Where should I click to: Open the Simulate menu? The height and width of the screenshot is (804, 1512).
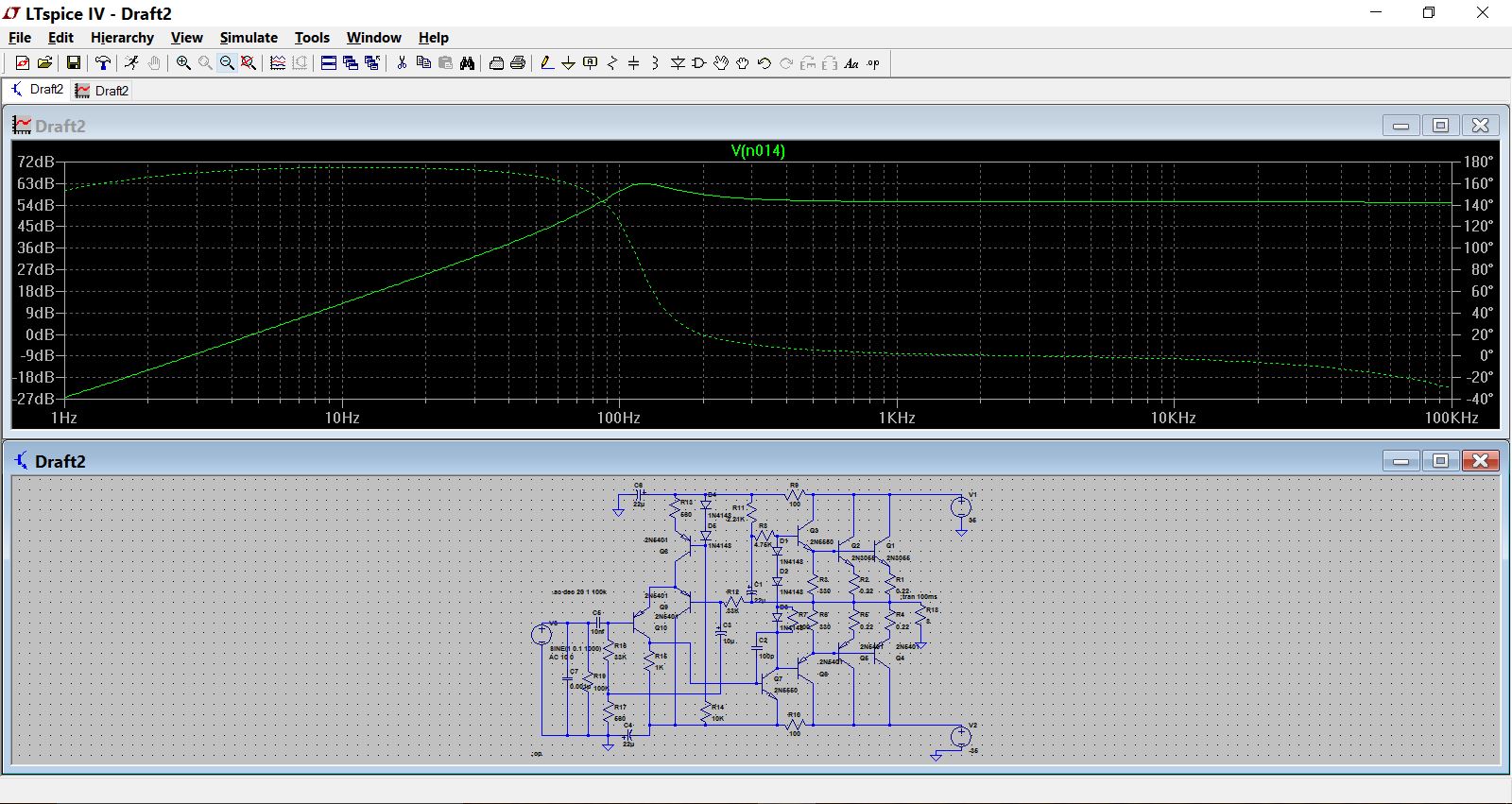[x=249, y=38]
